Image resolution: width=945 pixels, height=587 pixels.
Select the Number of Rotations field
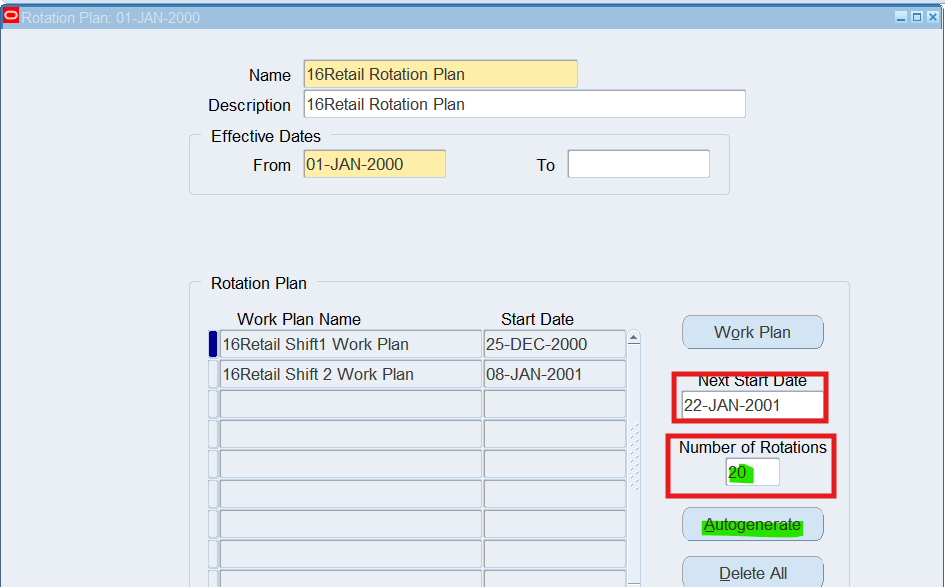tap(752, 473)
